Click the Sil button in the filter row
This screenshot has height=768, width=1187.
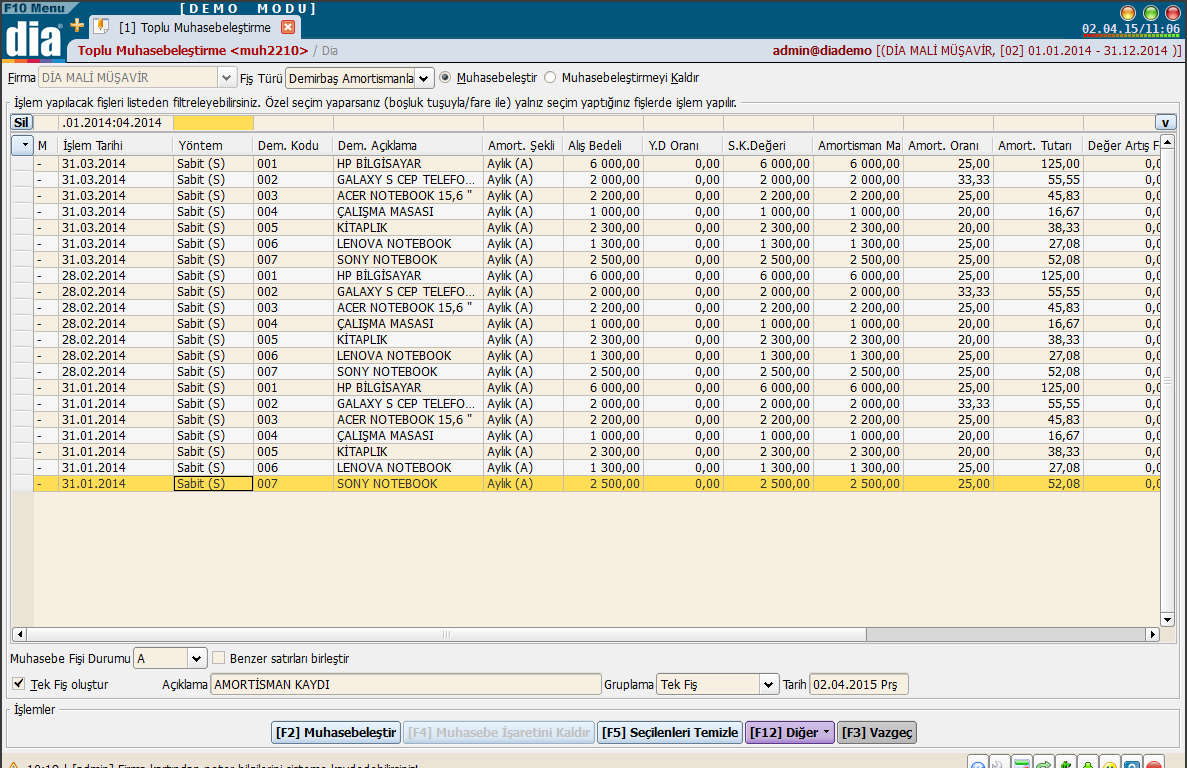click(21, 123)
